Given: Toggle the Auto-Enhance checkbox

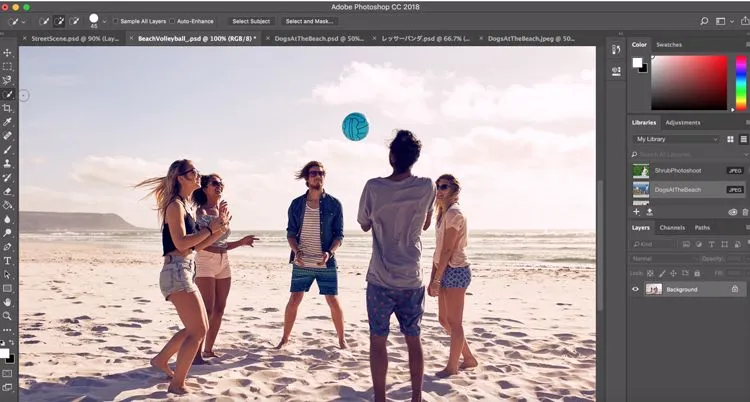Looking at the screenshot, I should point(172,21).
